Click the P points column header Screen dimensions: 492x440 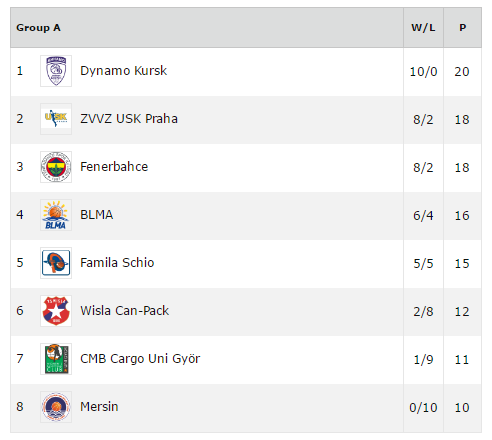463,28
